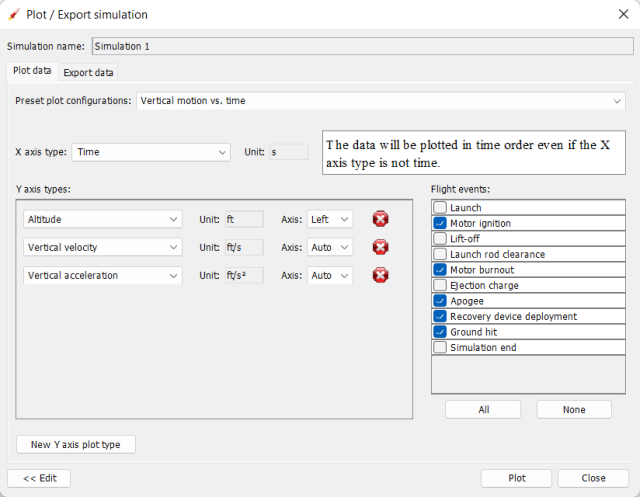Image resolution: width=640 pixels, height=497 pixels.
Task: Remove the Vertical acceleration row
Action: [380, 275]
